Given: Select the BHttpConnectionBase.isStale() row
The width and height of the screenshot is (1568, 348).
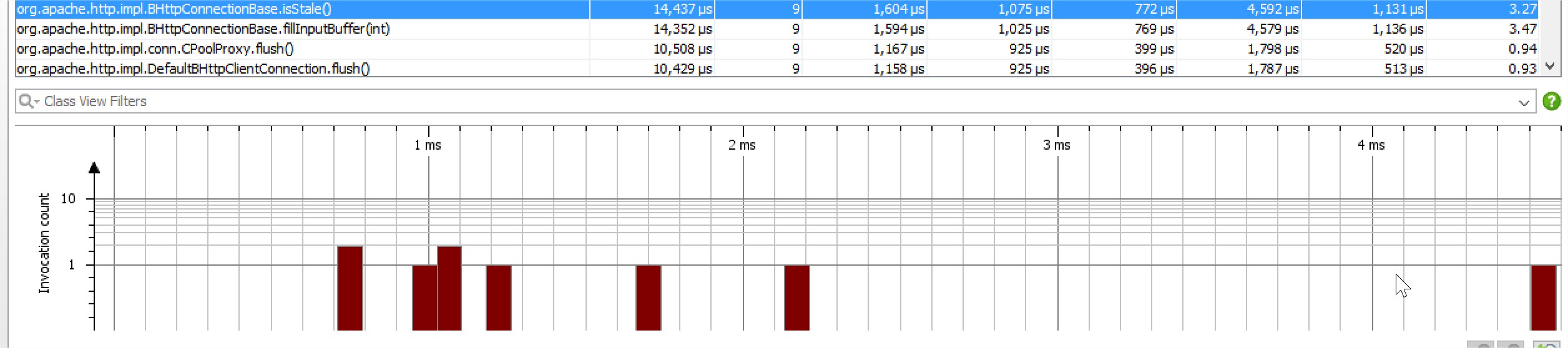Looking at the screenshot, I should pos(777,9).
